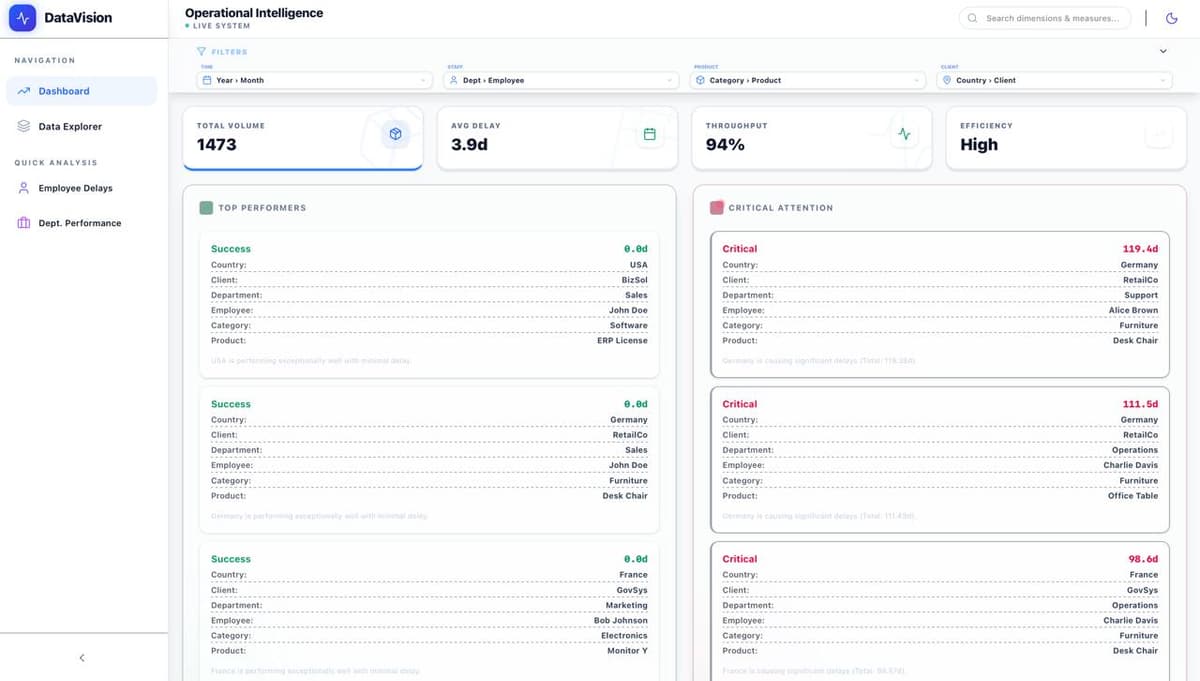This screenshot has width=1200, height=681.
Task: Open the Category › Product dropdown
Action: point(805,80)
